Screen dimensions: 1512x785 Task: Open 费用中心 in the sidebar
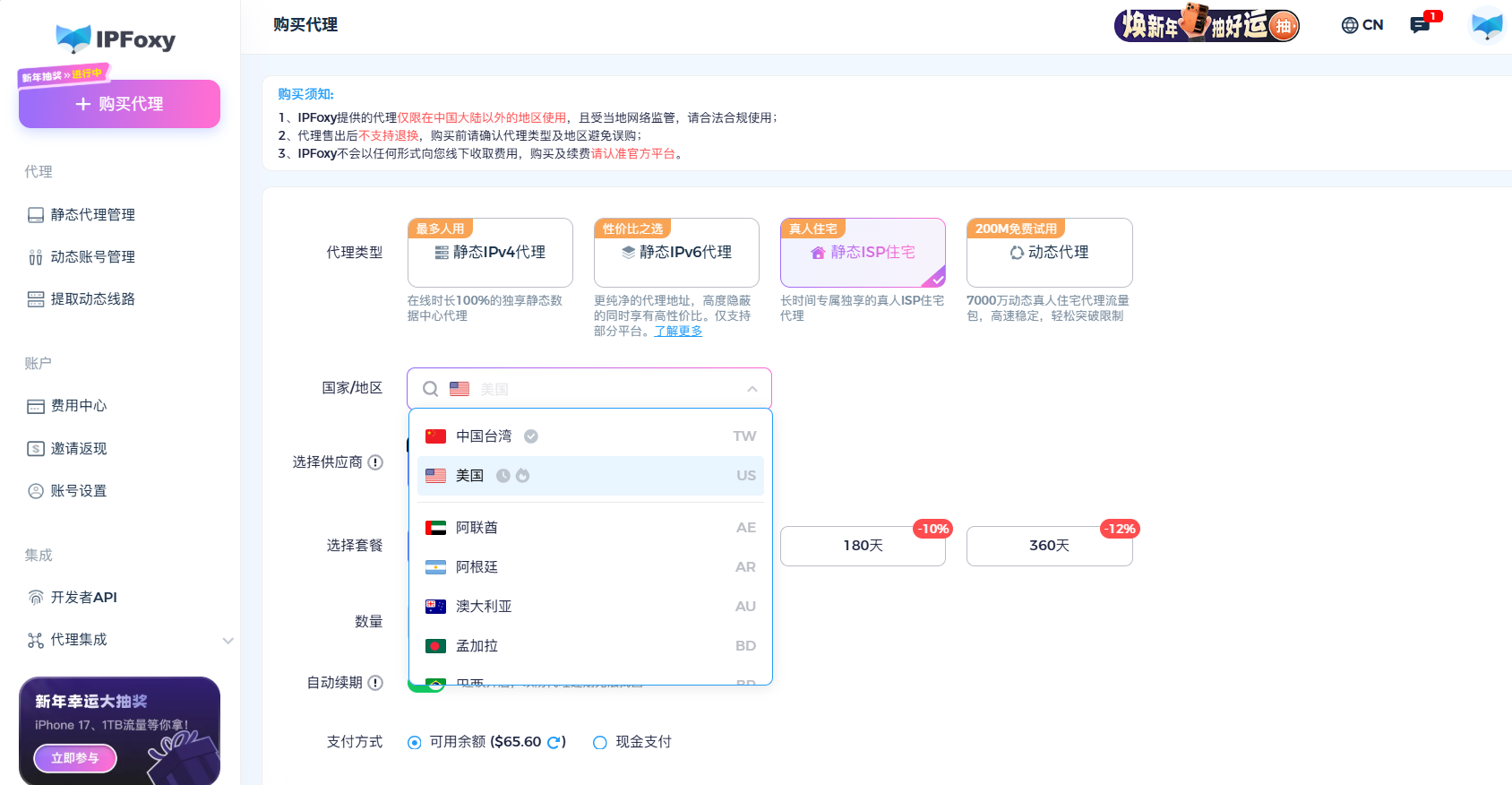(79, 406)
